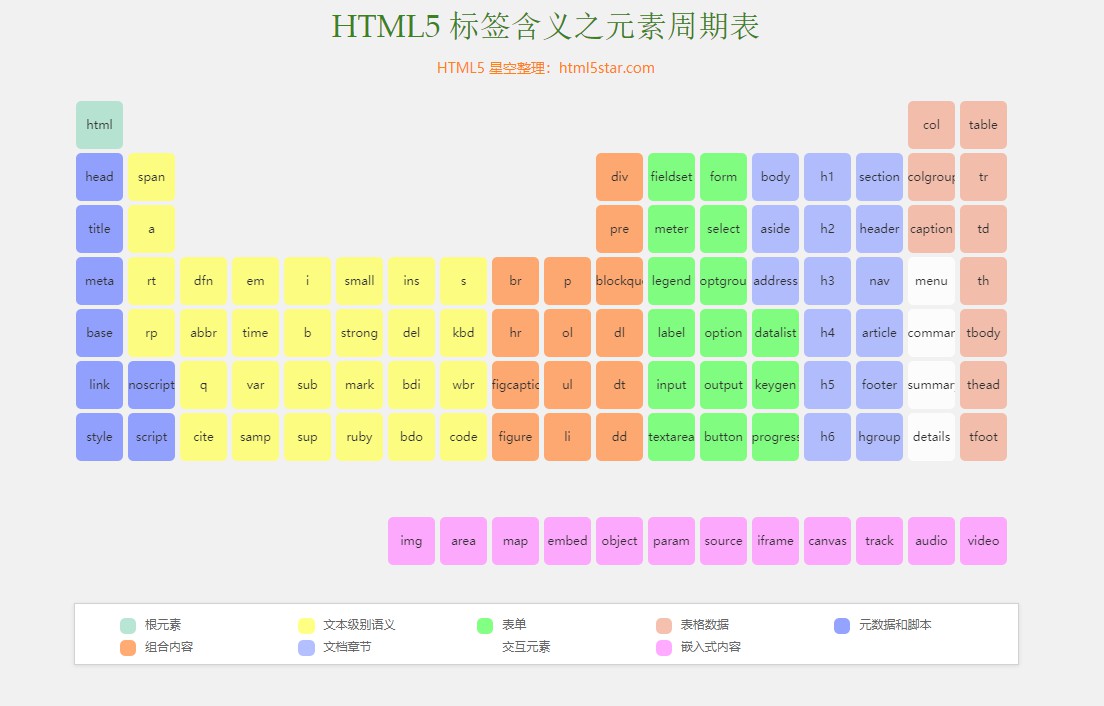The width and height of the screenshot is (1104, 706).
Task: Click the textarea tile
Action: click(672, 437)
